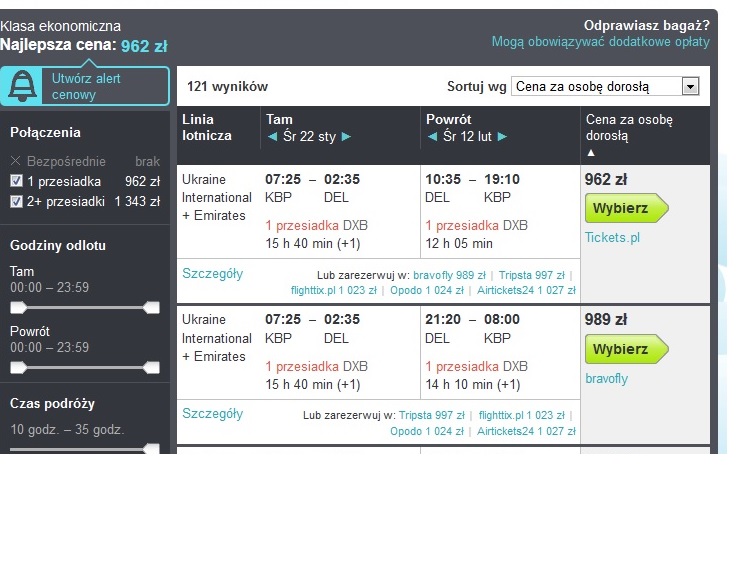This screenshot has height=569, width=754.
Task: Go to next outbound date arrow
Action: click(346, 137)
